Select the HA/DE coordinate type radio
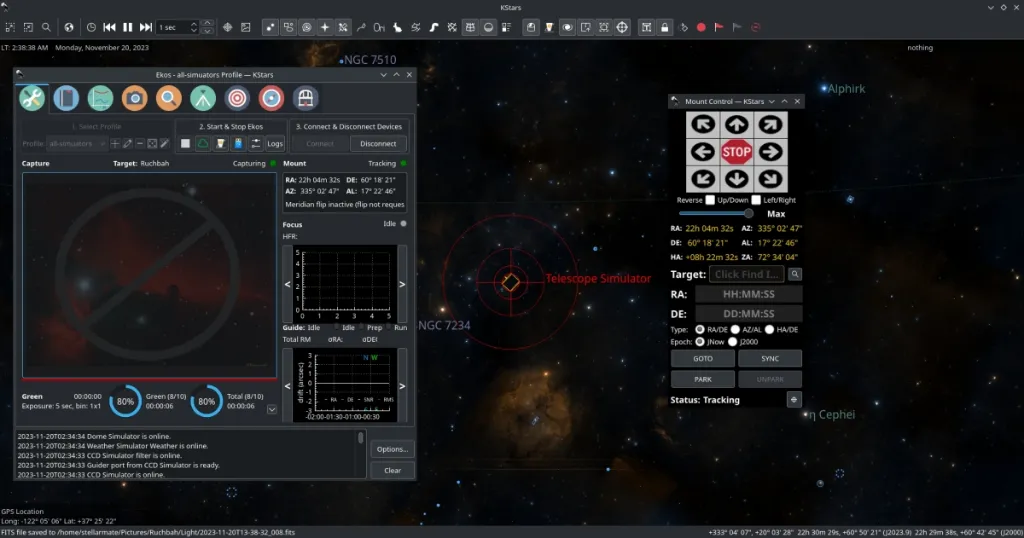 coord(769,330)
